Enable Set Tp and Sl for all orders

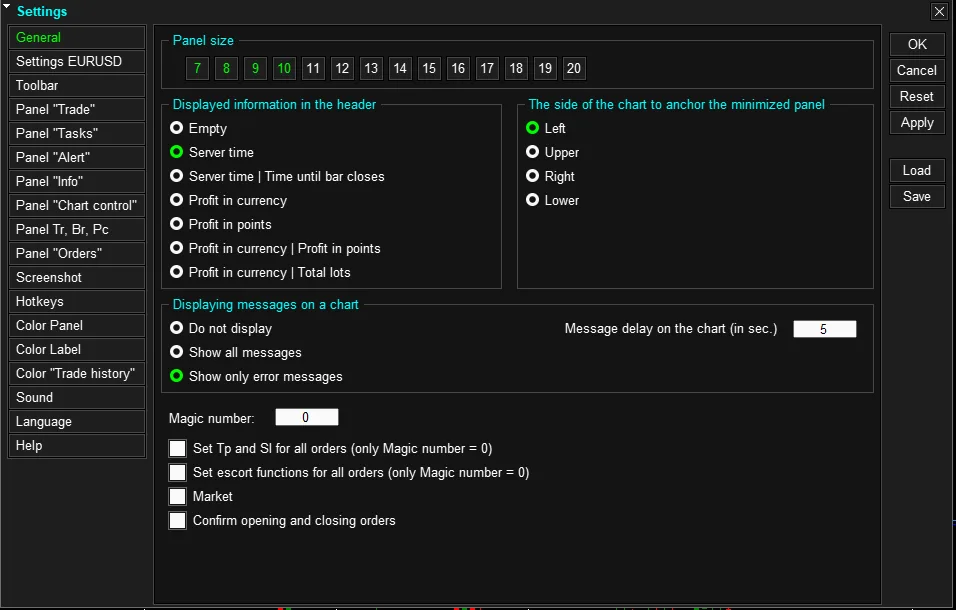178,449
